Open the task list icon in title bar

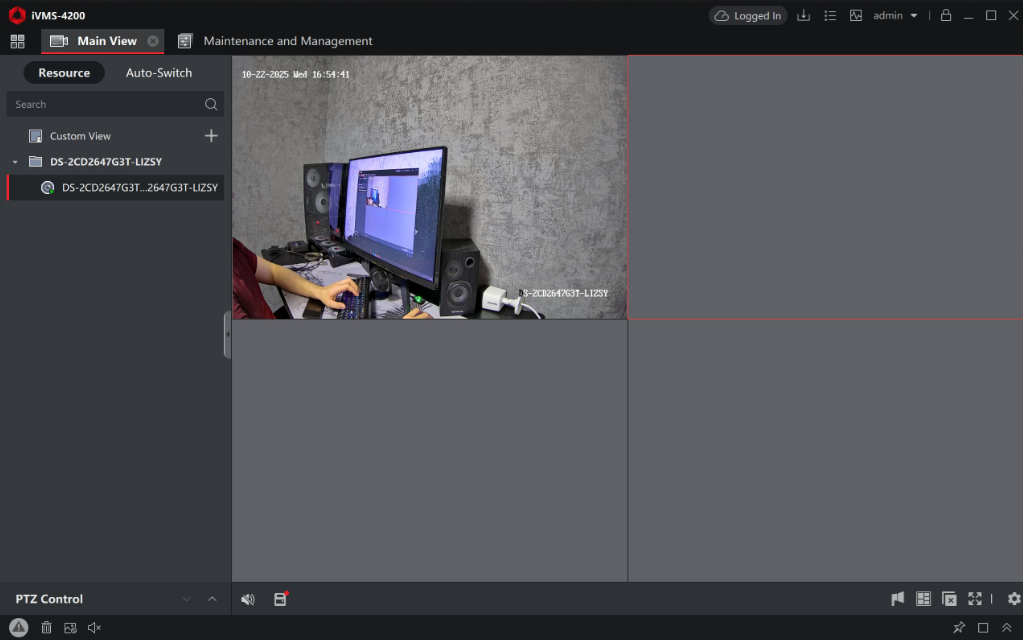[830, 16]
